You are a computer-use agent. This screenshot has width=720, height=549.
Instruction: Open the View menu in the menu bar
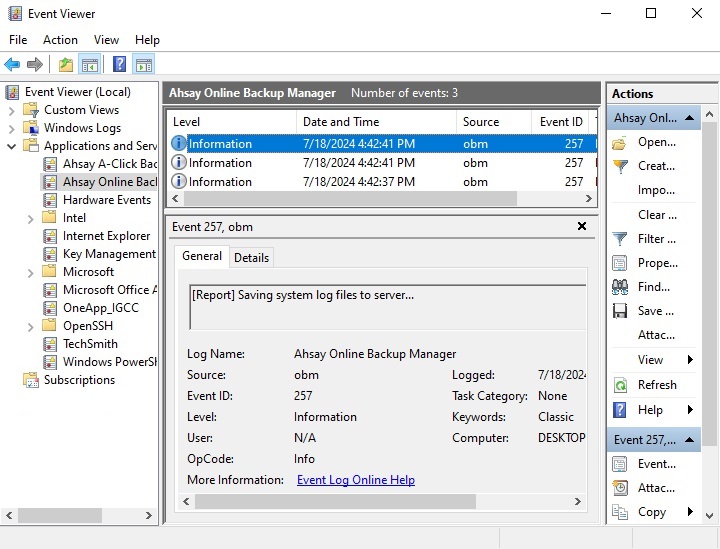[106, 40]
